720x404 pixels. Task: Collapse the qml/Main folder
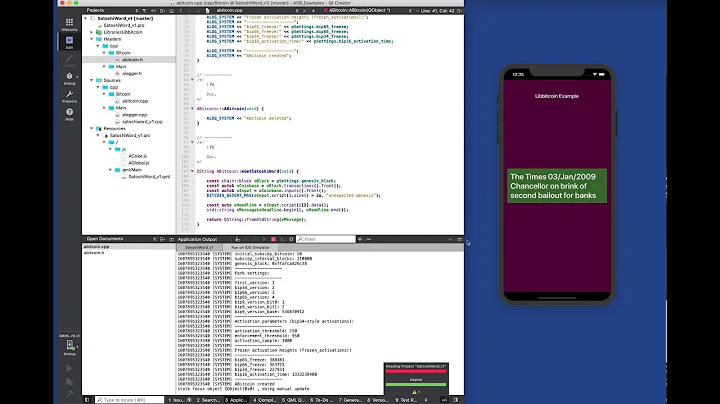pos(110,170)
